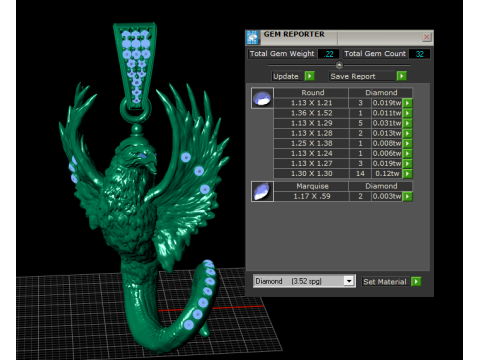Click the Set Material label

(385, 282)
